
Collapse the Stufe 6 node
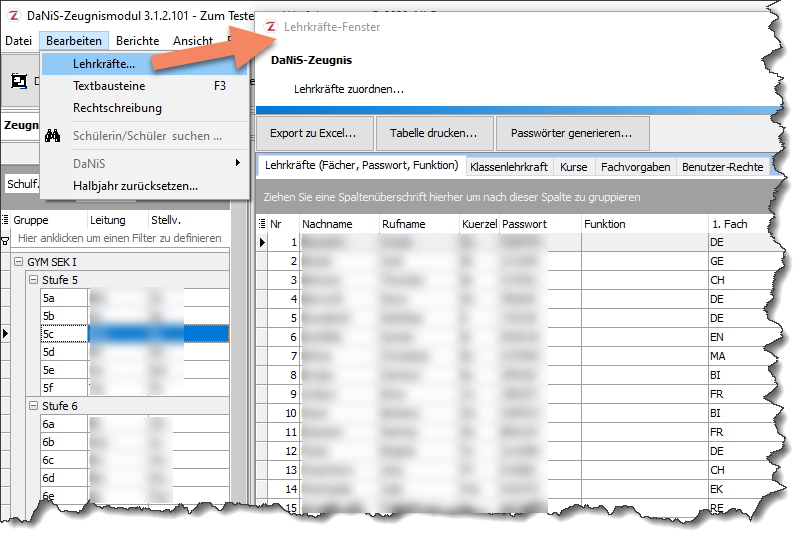[34, 406]
